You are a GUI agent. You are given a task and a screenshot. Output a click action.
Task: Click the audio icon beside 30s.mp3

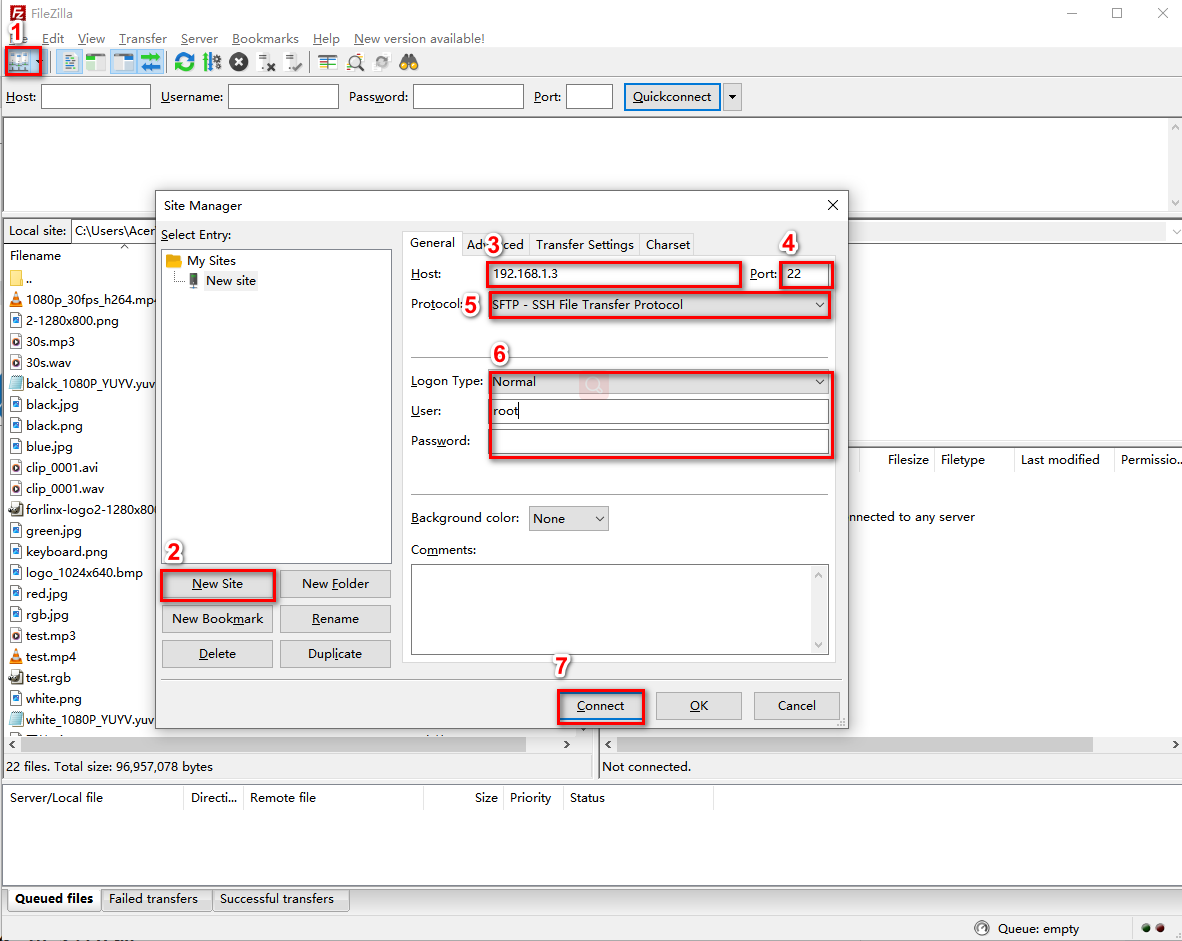click(16, 342)
